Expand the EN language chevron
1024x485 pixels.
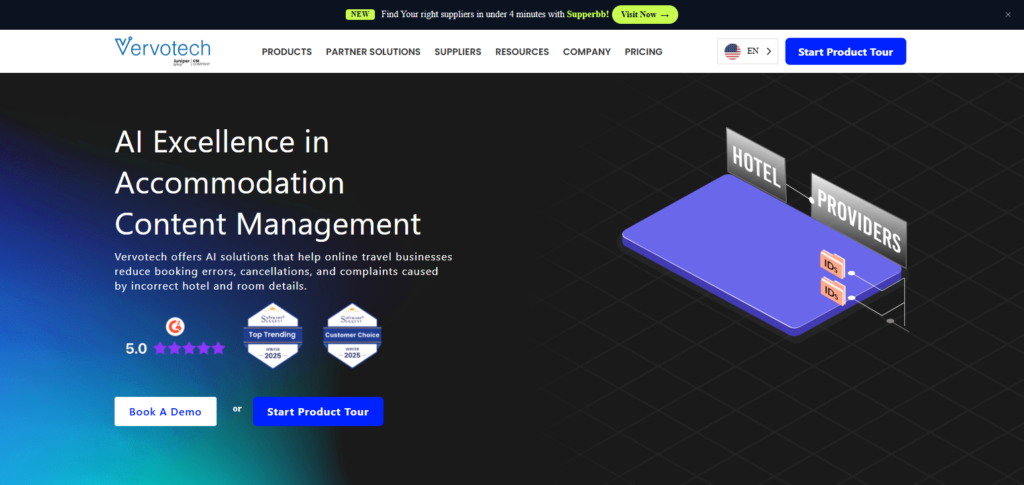point(769,51)
